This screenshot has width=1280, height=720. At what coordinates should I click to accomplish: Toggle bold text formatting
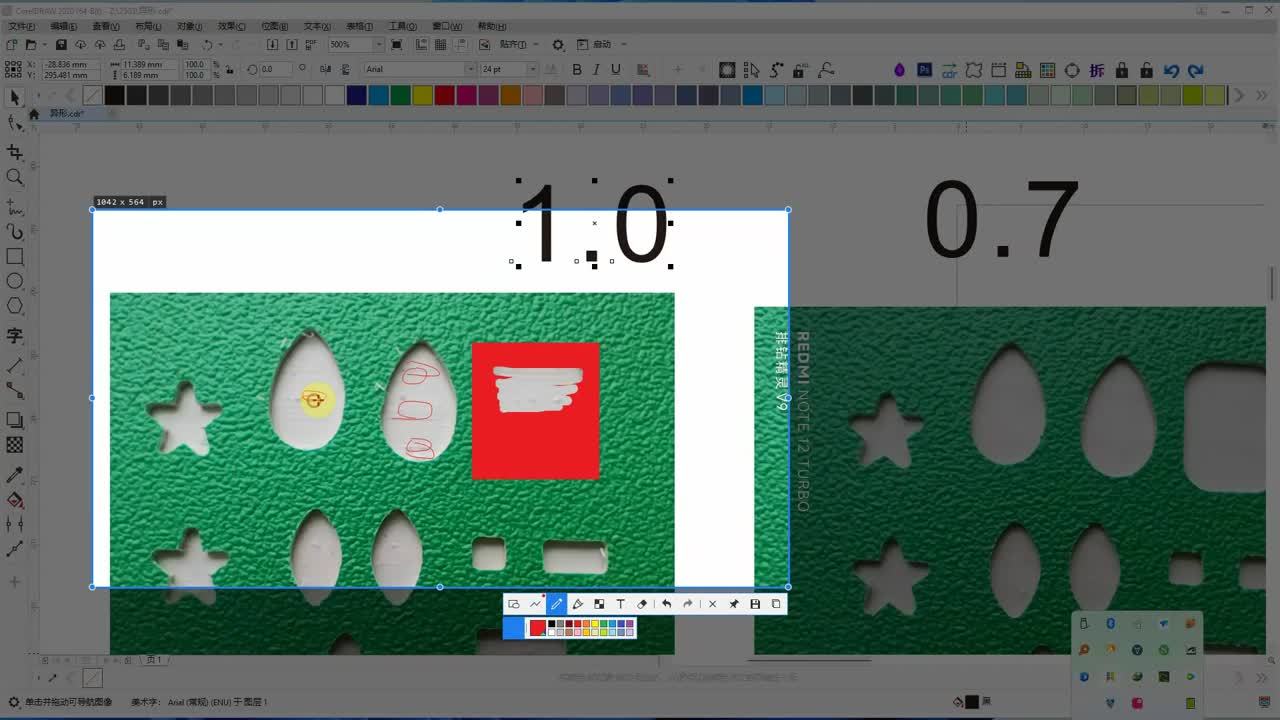pyautogui.click(x=576, y=69)
